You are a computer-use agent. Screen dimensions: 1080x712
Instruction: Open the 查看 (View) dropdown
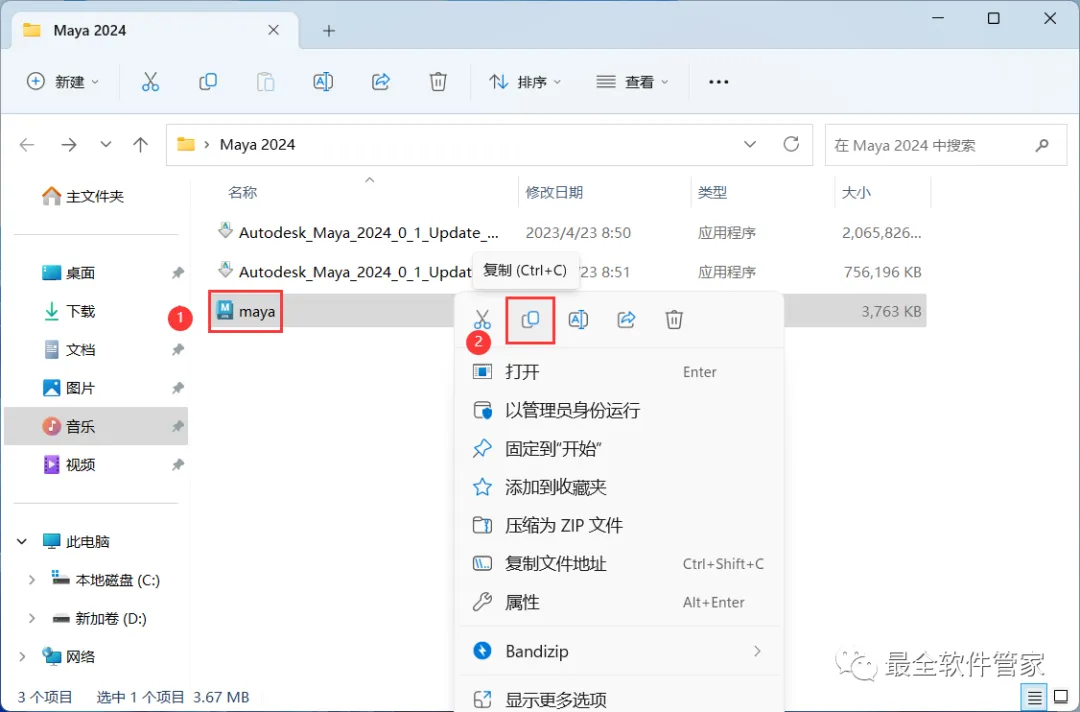[x=632, y=82]
